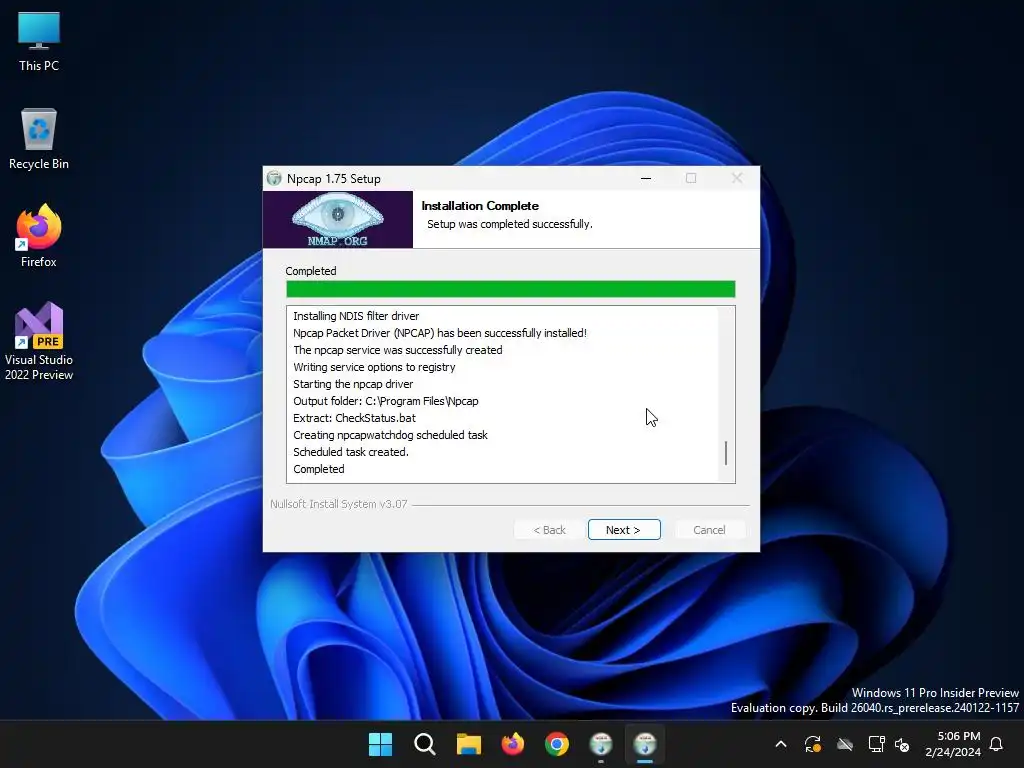1024x768 pixels.
Task: Switch to active Npcap setup taskbar icon
Action: point(645,744)
